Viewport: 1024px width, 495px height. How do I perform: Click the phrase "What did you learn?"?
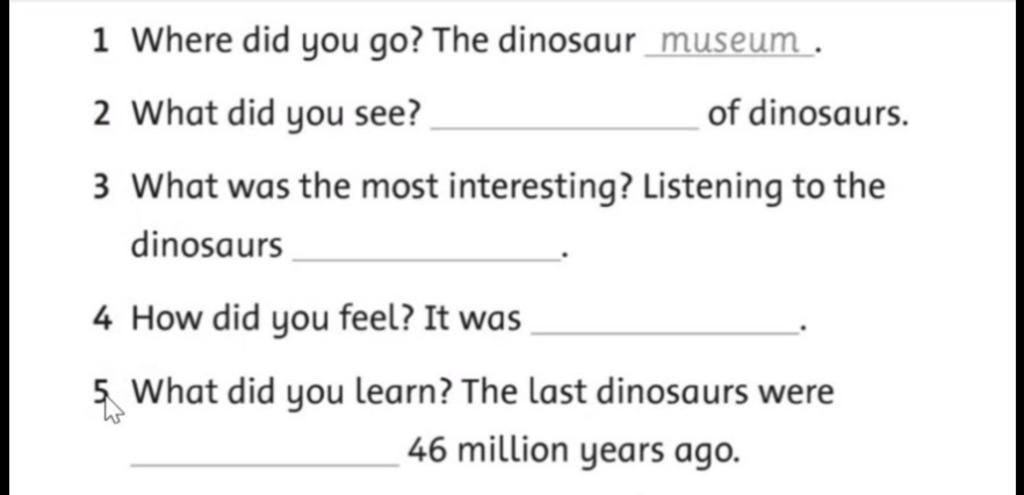click(x=293, y=394)
